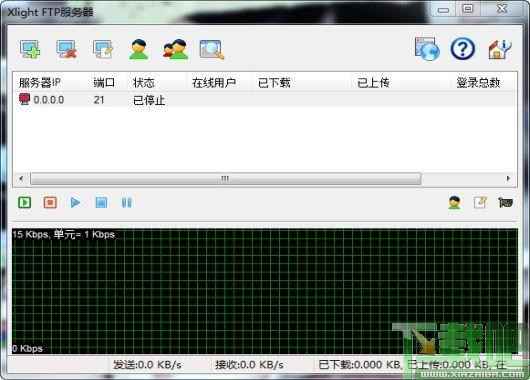Click the scrollbar right arrow
530x380 pixels.
(x=508, y=179)
